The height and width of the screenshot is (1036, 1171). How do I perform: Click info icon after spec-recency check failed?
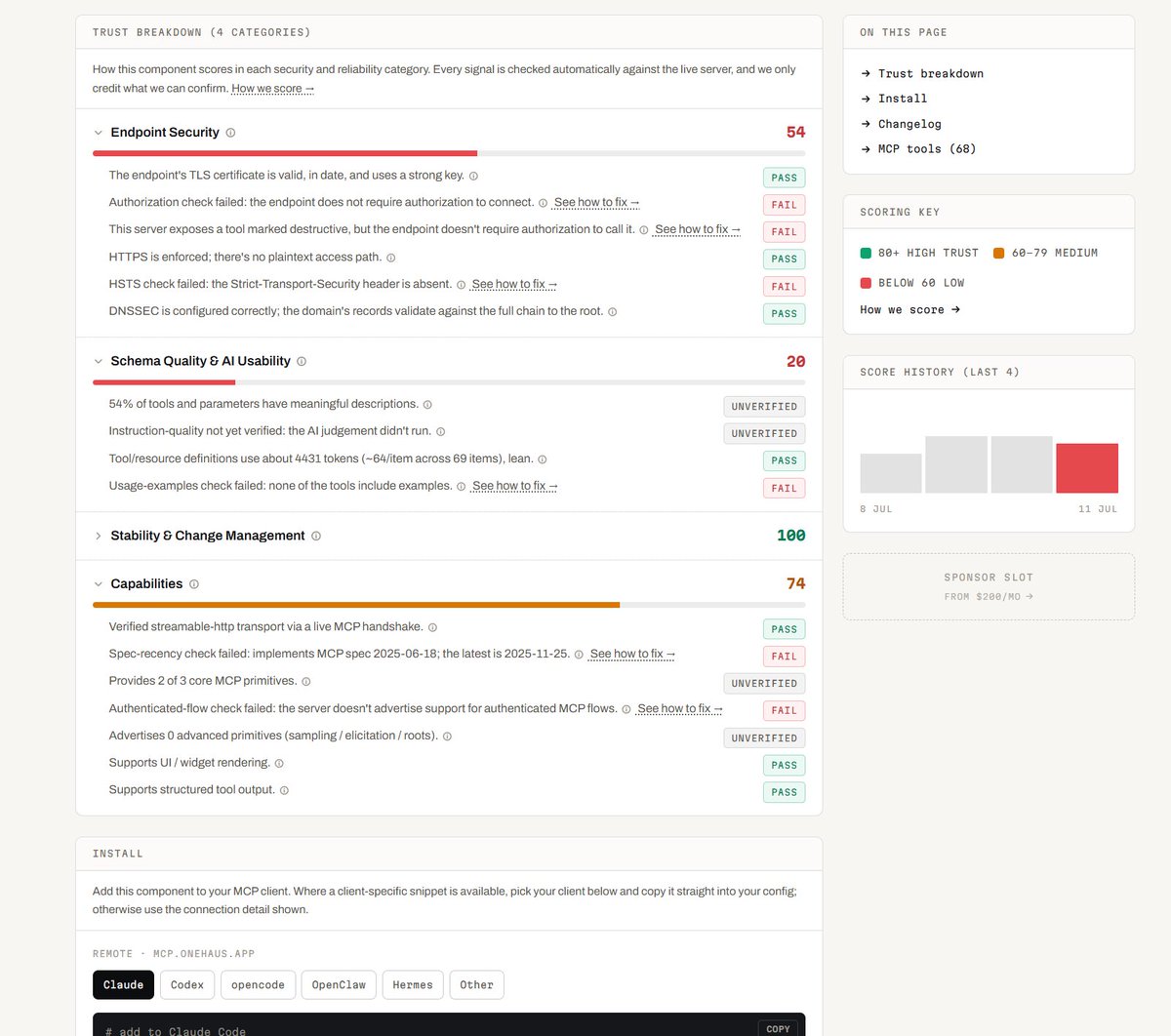point(579,655)
